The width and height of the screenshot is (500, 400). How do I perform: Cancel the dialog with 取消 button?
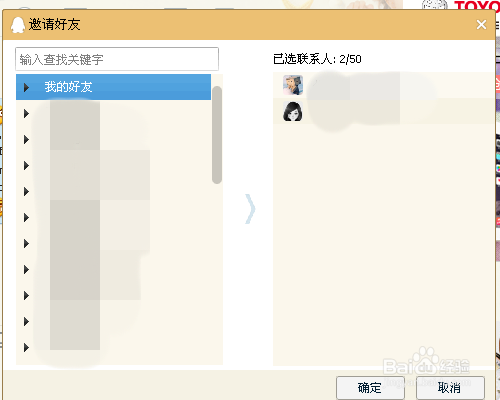click(x=450, y=388)
